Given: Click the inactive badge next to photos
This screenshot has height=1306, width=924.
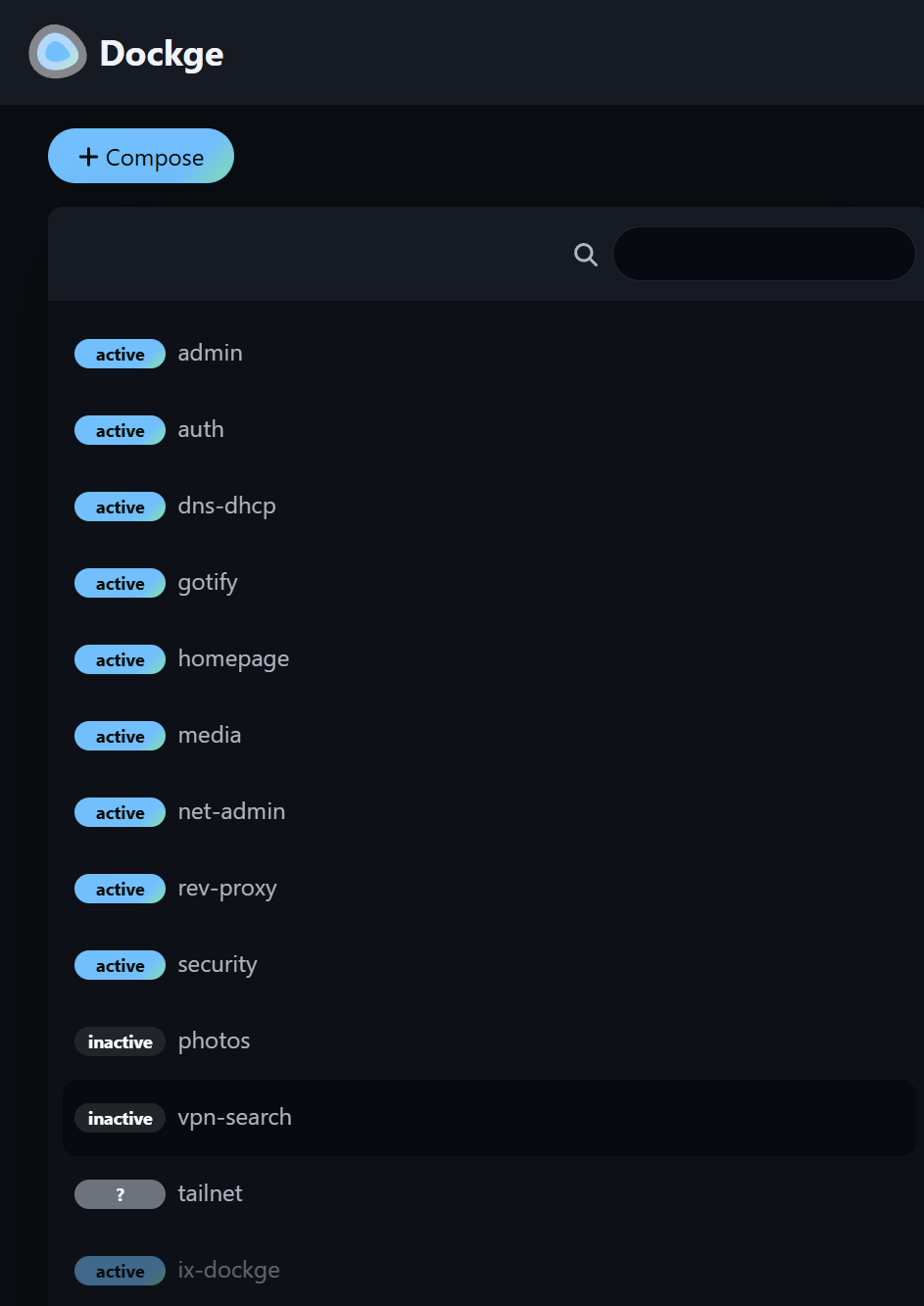Looking at the screenshot, I should pos(120,1041).
